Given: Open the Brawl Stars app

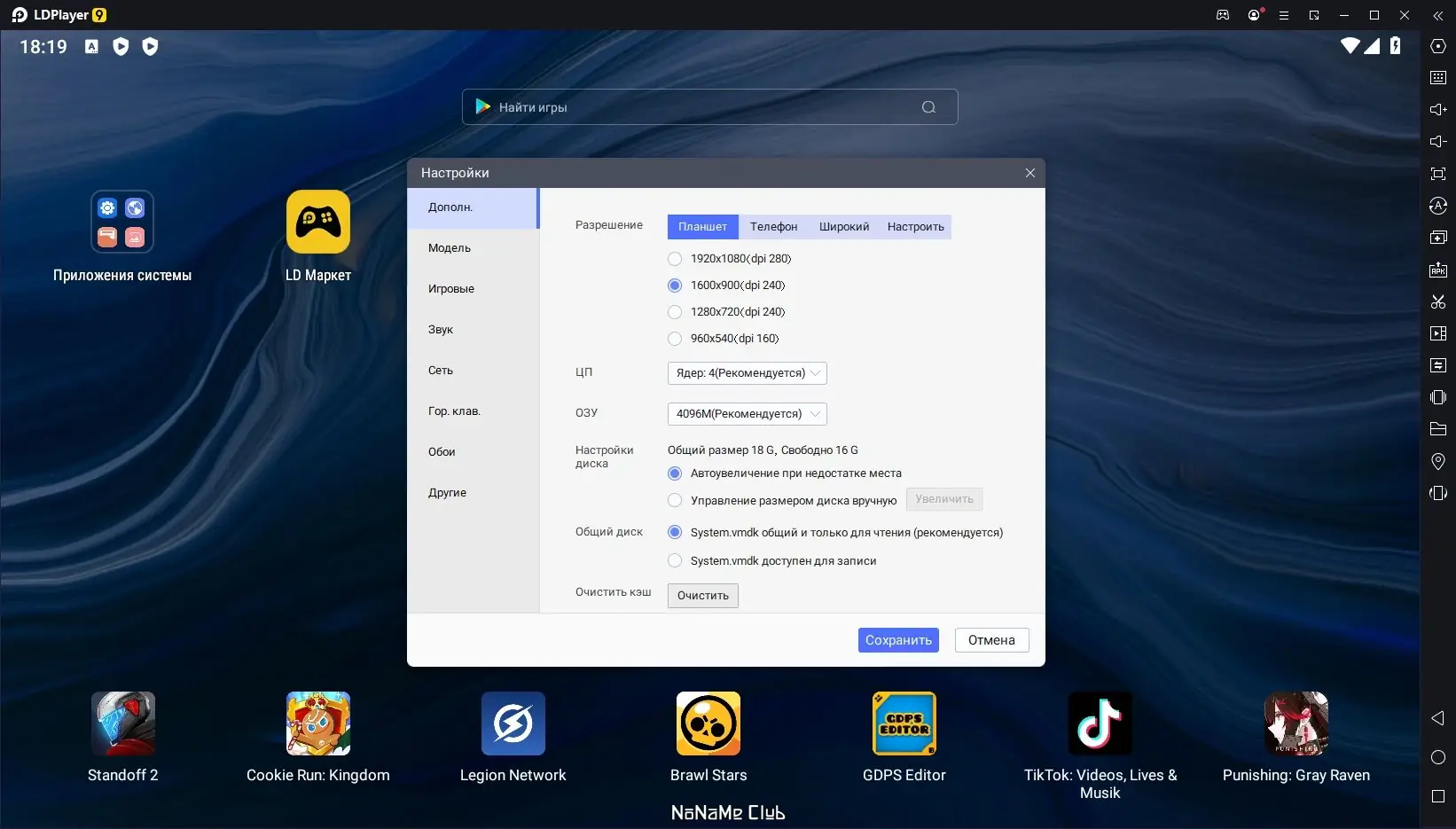Looking at the screenshot, I should (x=708, y=723).
